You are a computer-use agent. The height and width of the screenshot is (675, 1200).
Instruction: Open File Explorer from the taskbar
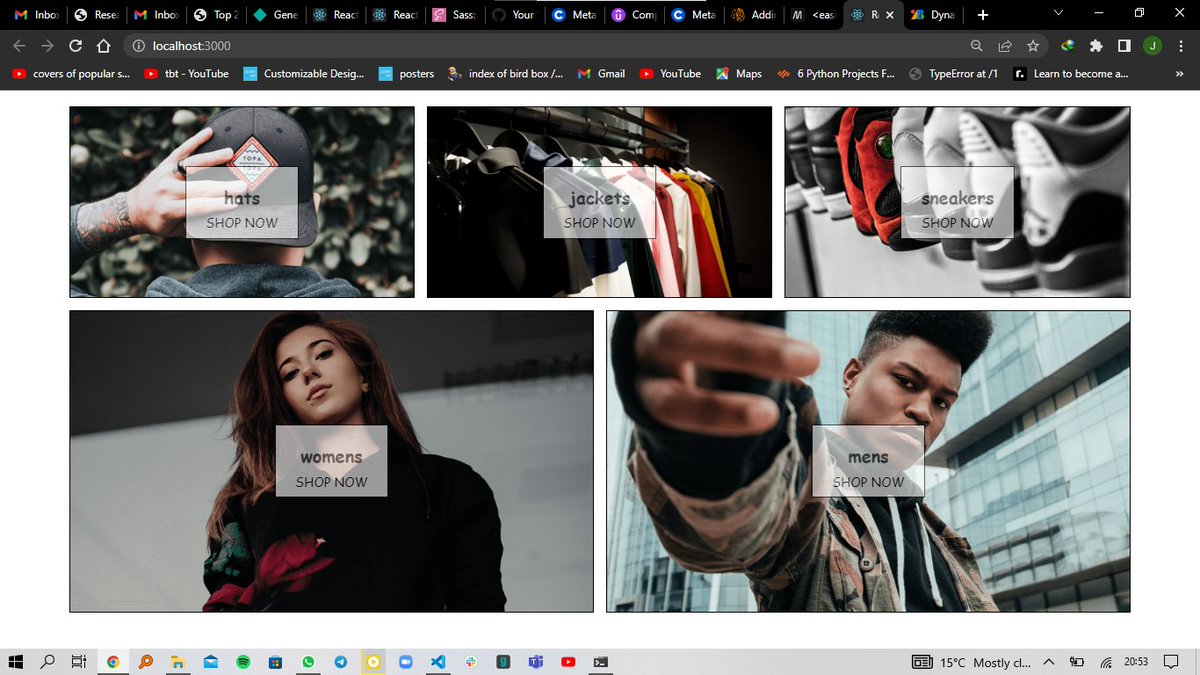point(178,662)
